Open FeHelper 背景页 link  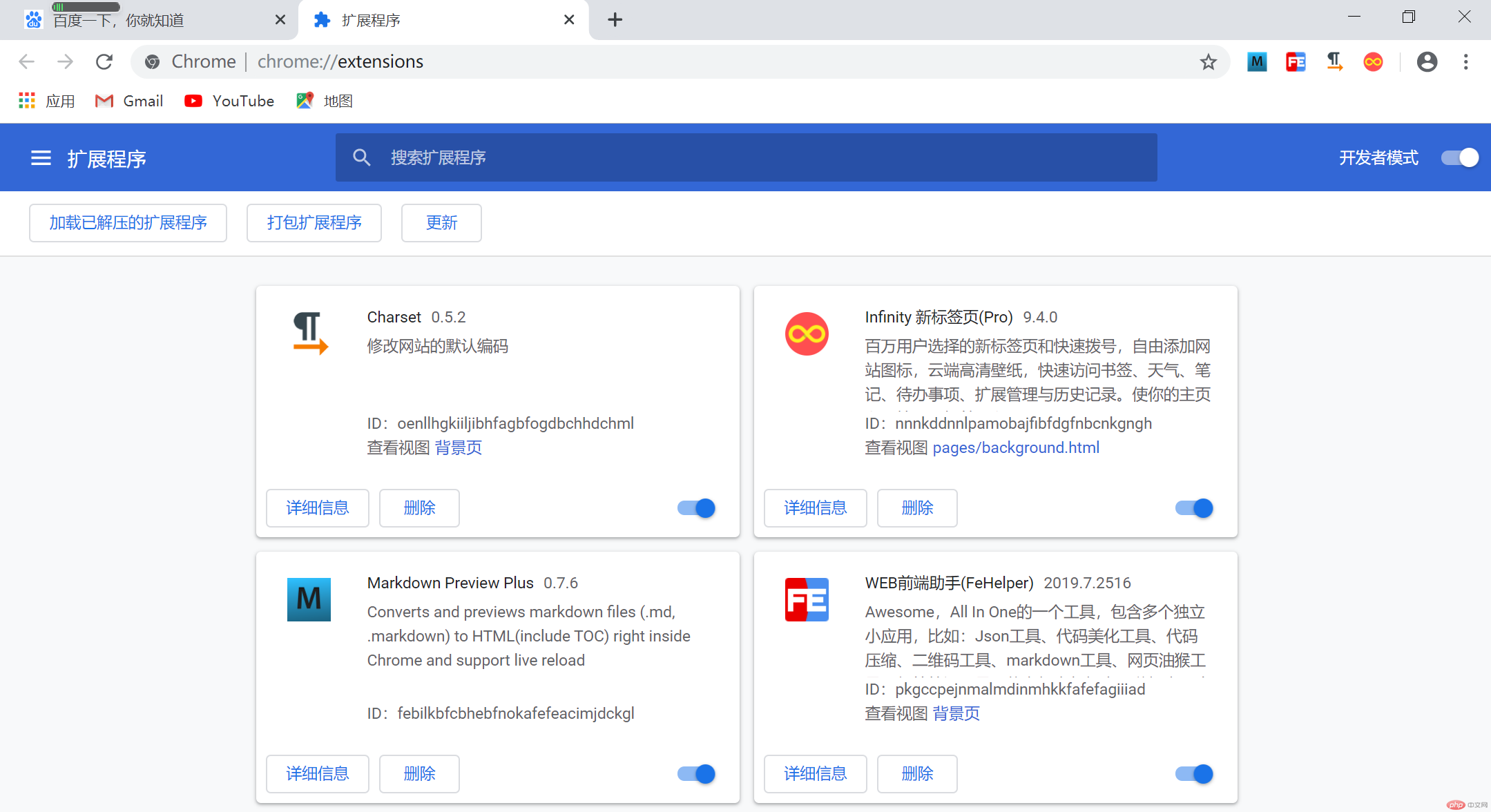(956, 713)
